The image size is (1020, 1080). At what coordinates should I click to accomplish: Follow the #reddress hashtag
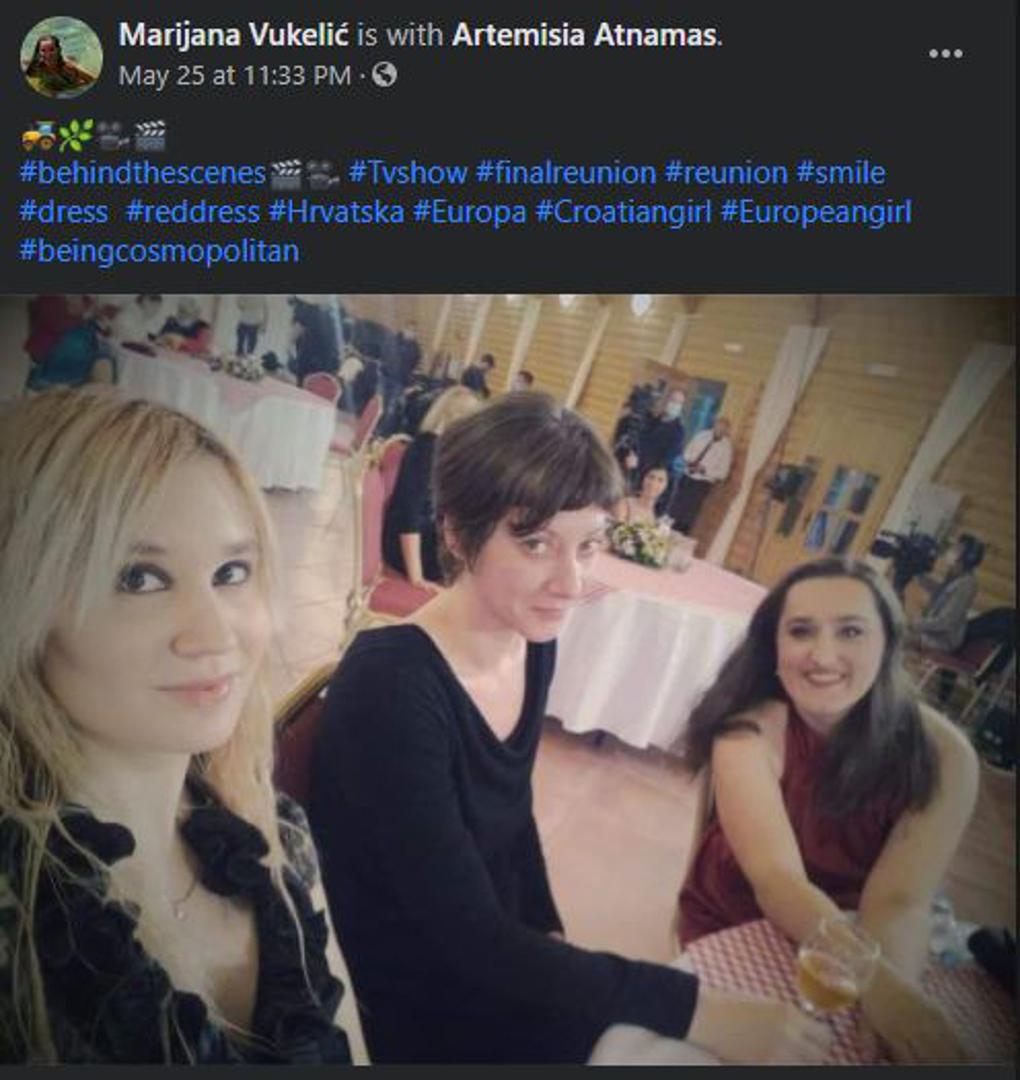[193, 212]
